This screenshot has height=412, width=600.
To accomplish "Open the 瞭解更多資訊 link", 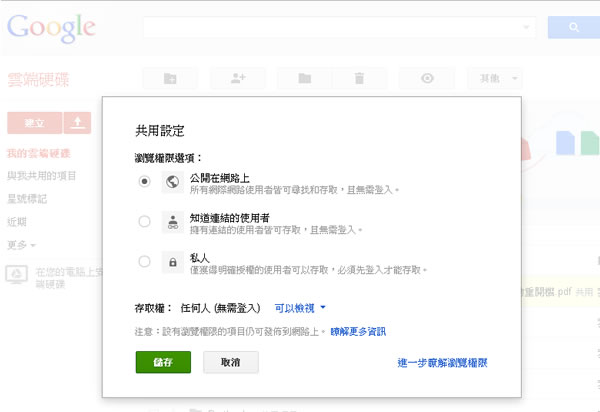I will click(x=358, y=331).
